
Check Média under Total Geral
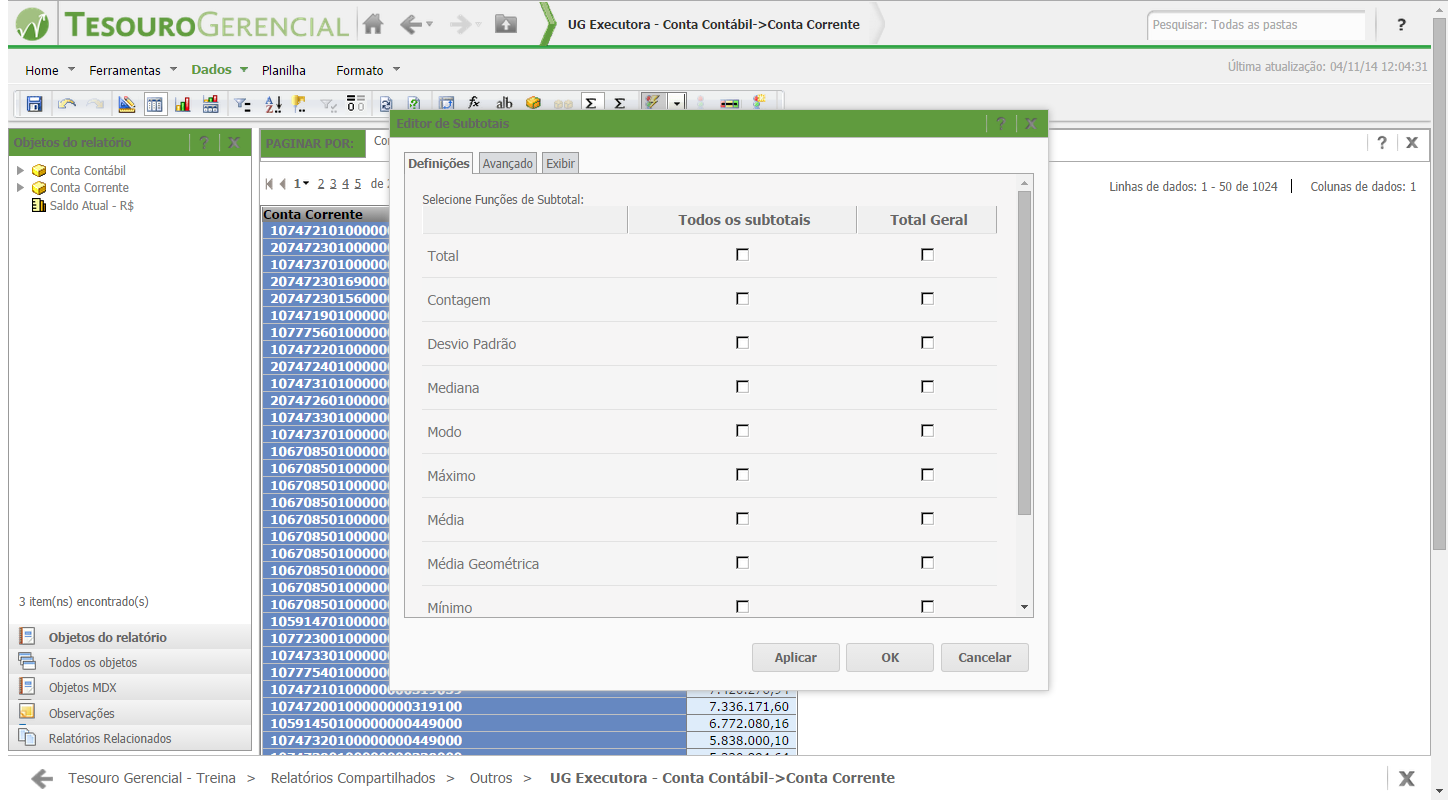click(x=927, y=519)
